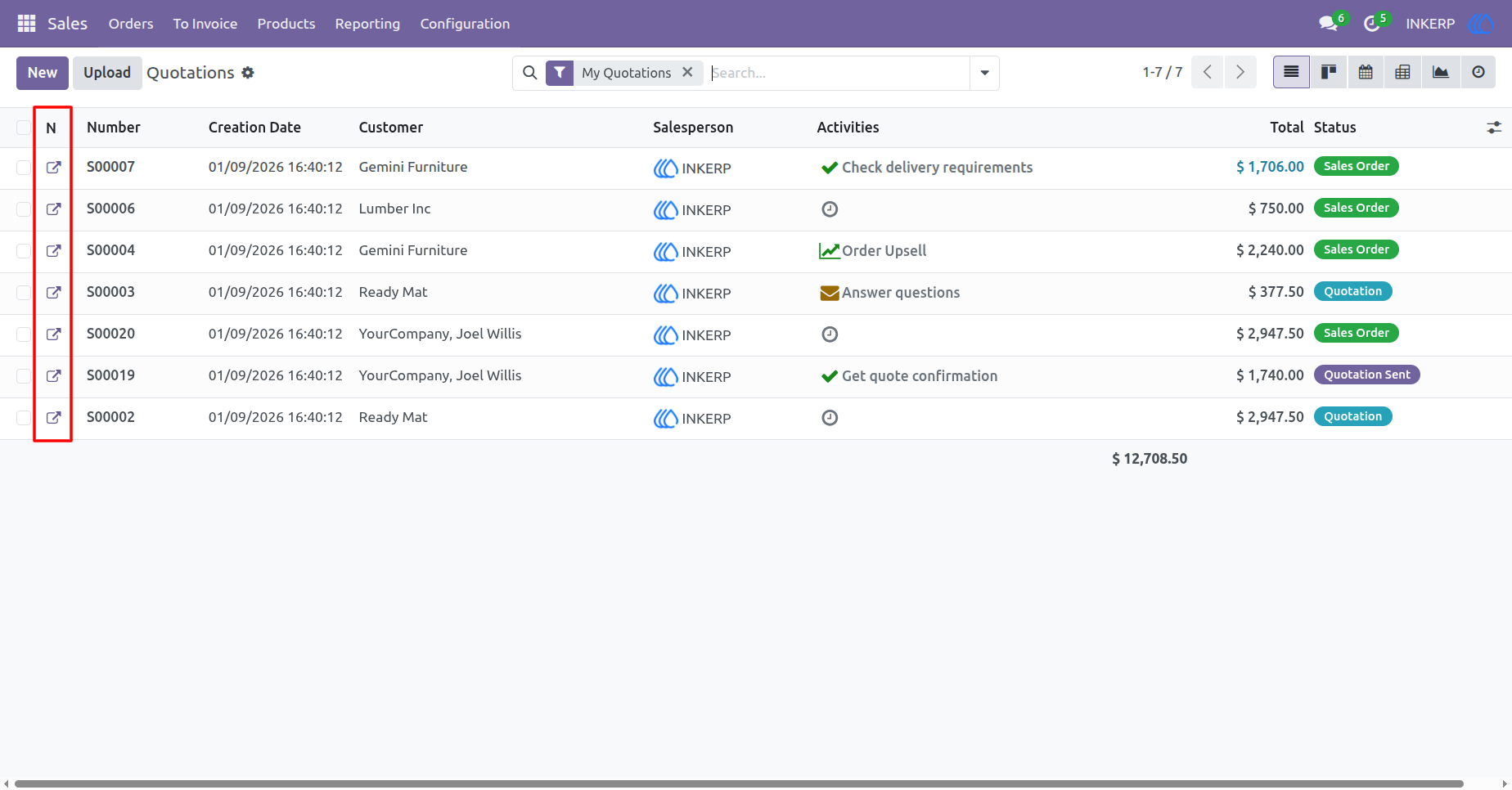Image resolution: width=1512 pixels, height=790 pixels.
Task: Tick the select-all rows checkbox
Action: pyautogui.click(x=24, y=128)
